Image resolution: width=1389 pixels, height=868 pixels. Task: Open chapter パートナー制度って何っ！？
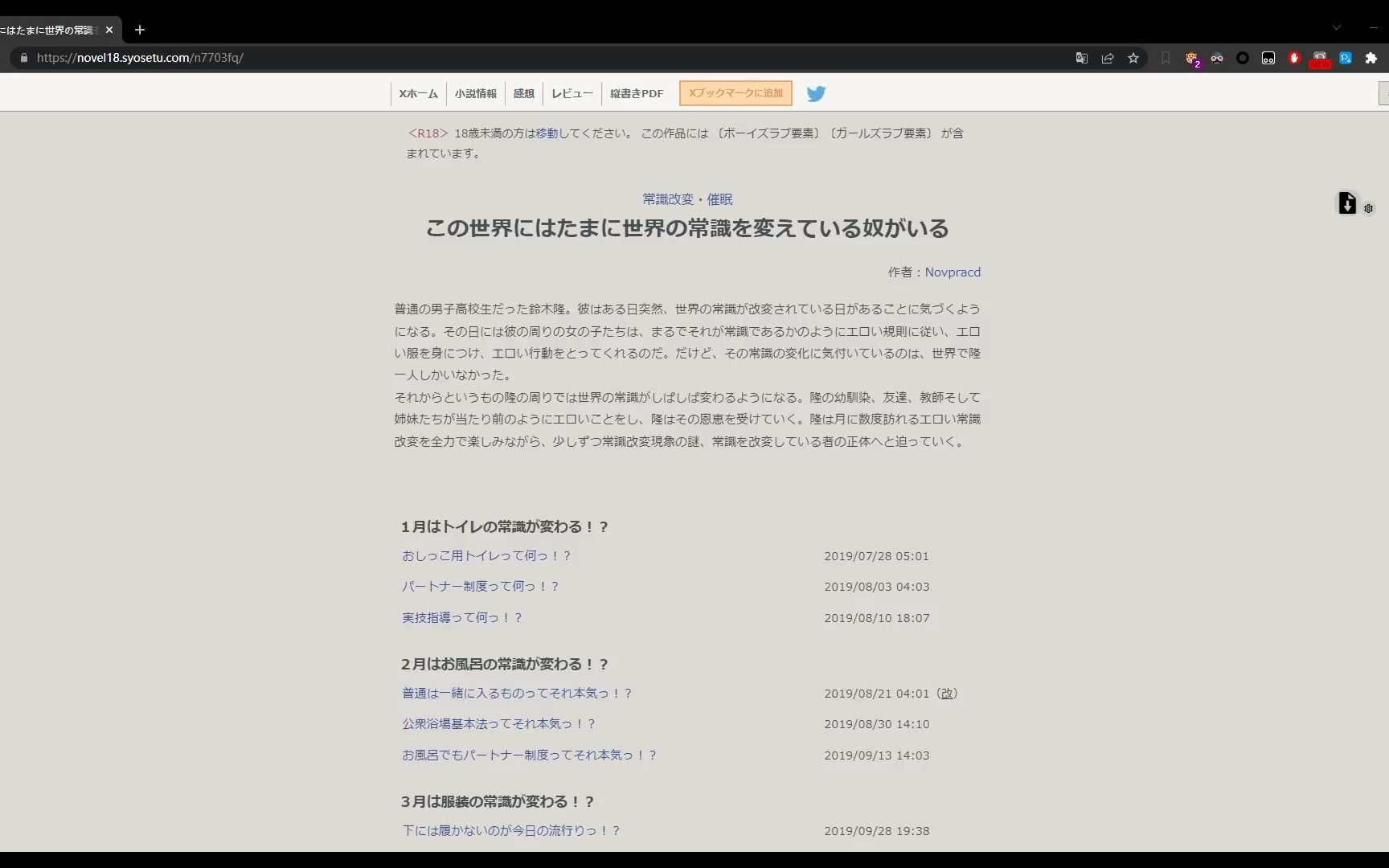(481, 587)
